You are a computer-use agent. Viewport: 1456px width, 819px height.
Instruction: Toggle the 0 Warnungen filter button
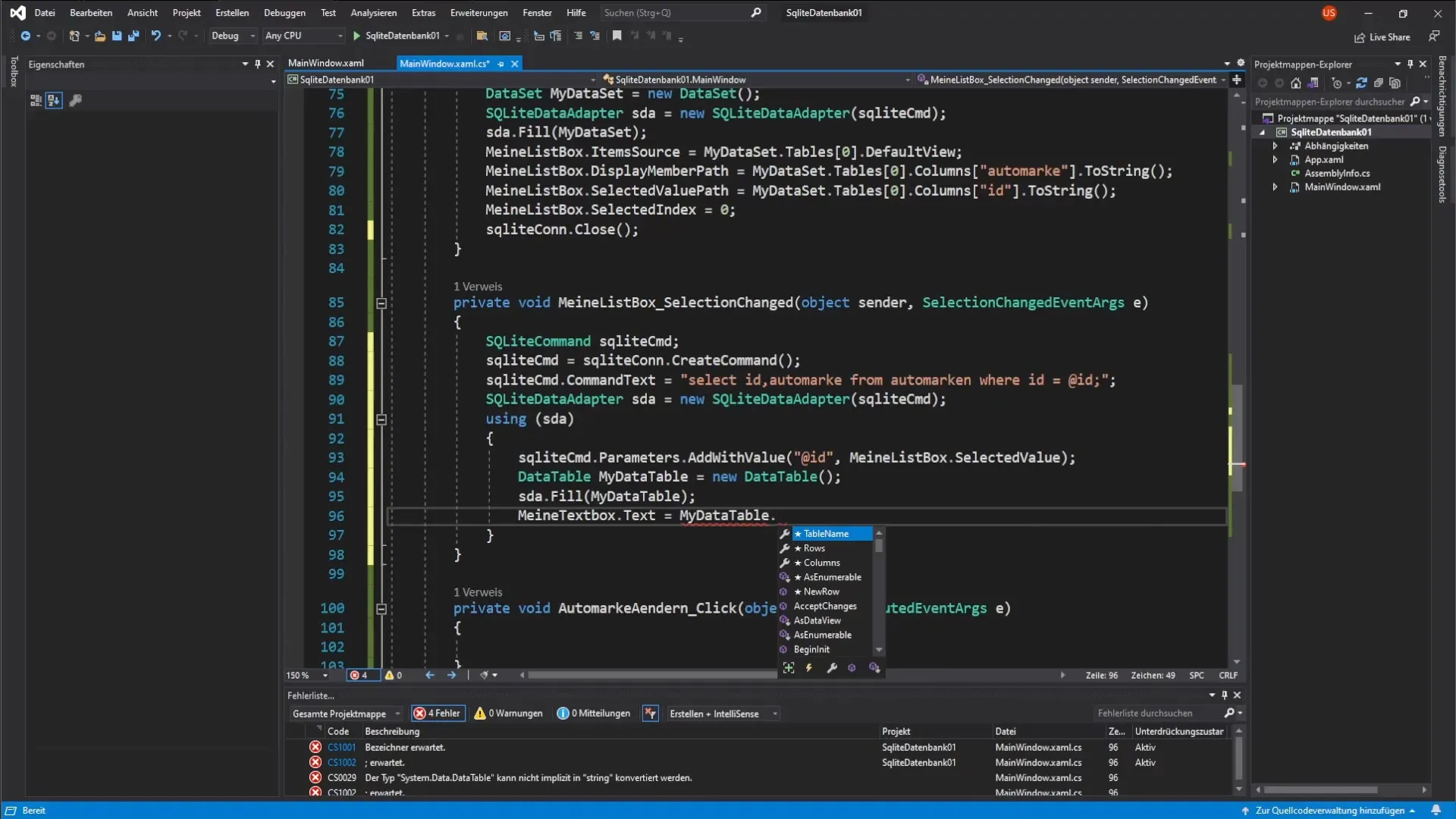click(x=508, y=714)
